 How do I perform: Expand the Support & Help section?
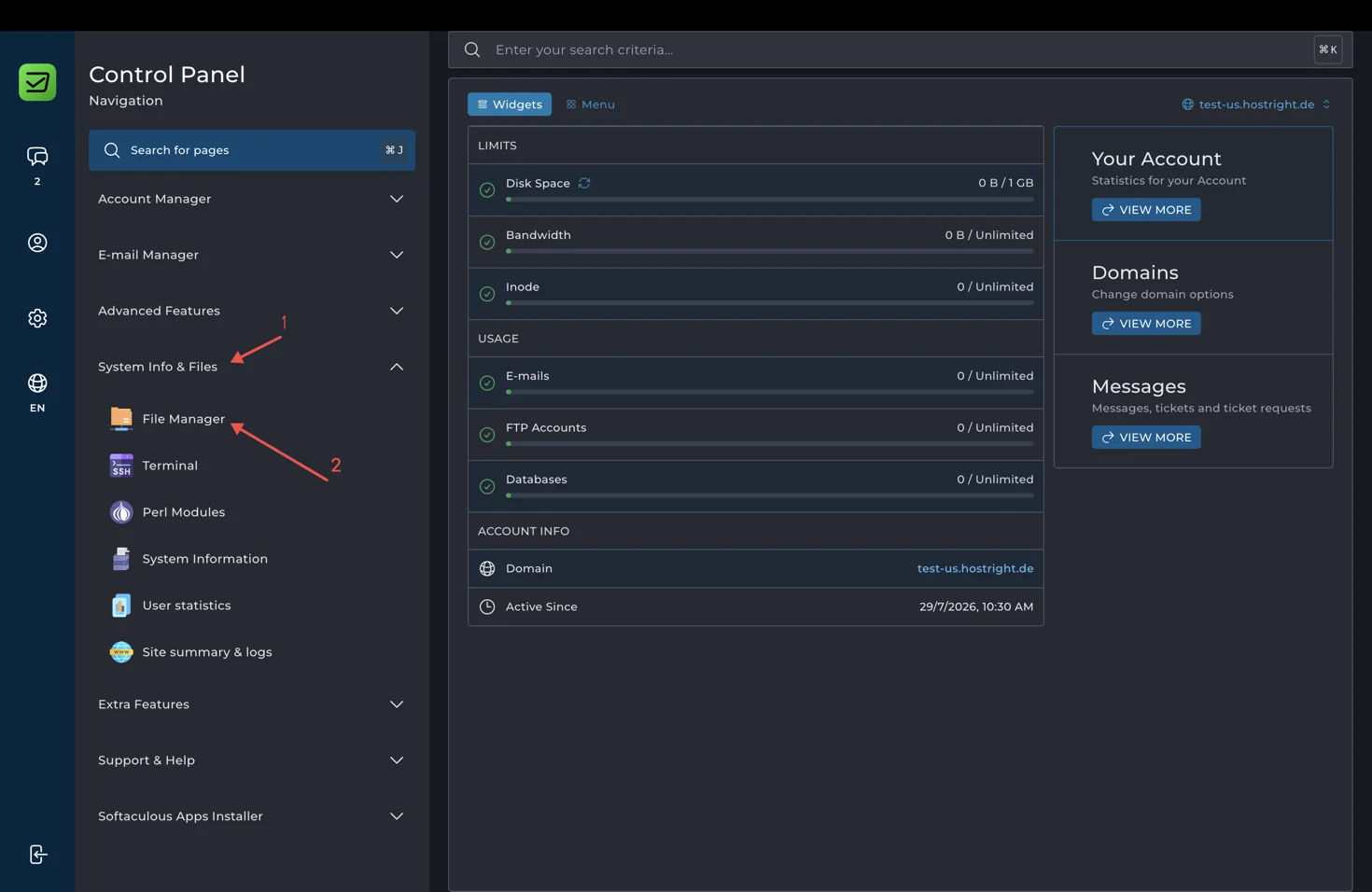point(251,760)
